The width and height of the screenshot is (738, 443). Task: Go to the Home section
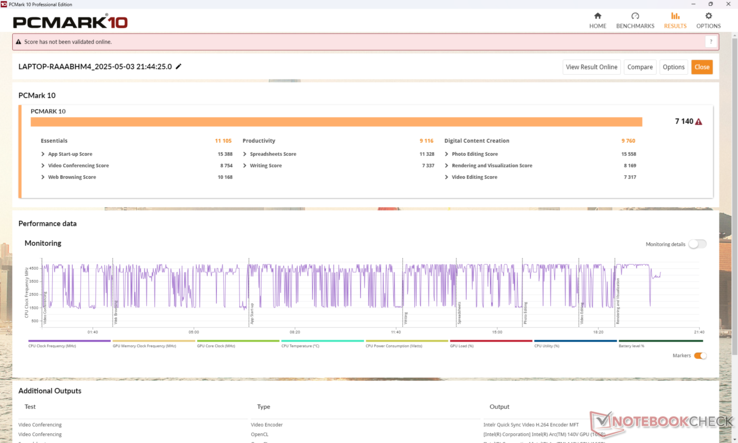(597, 21)
